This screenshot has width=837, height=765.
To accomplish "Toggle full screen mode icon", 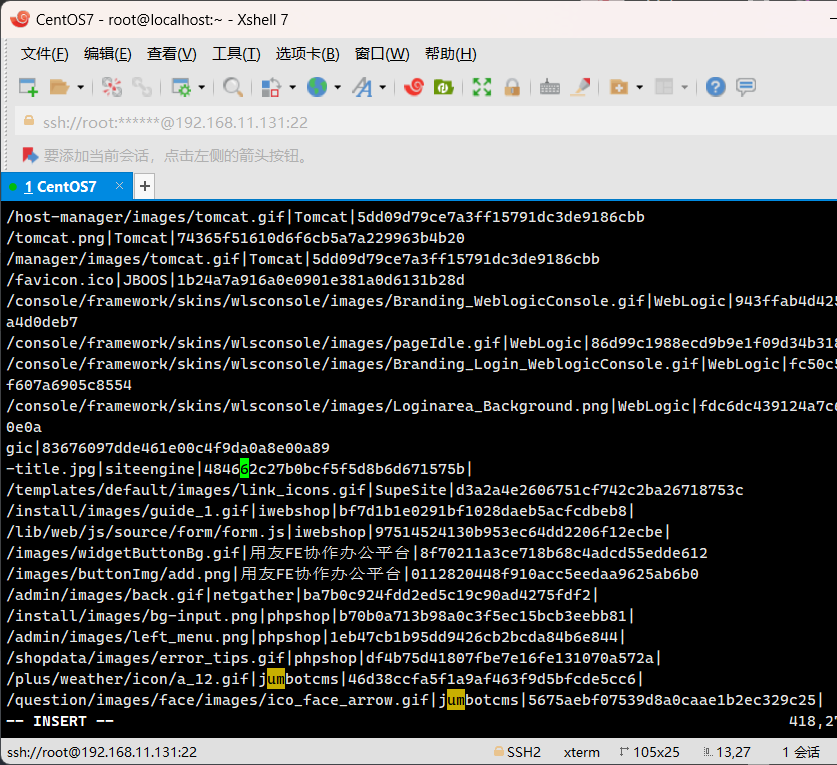I will click(x=482, y=87).
